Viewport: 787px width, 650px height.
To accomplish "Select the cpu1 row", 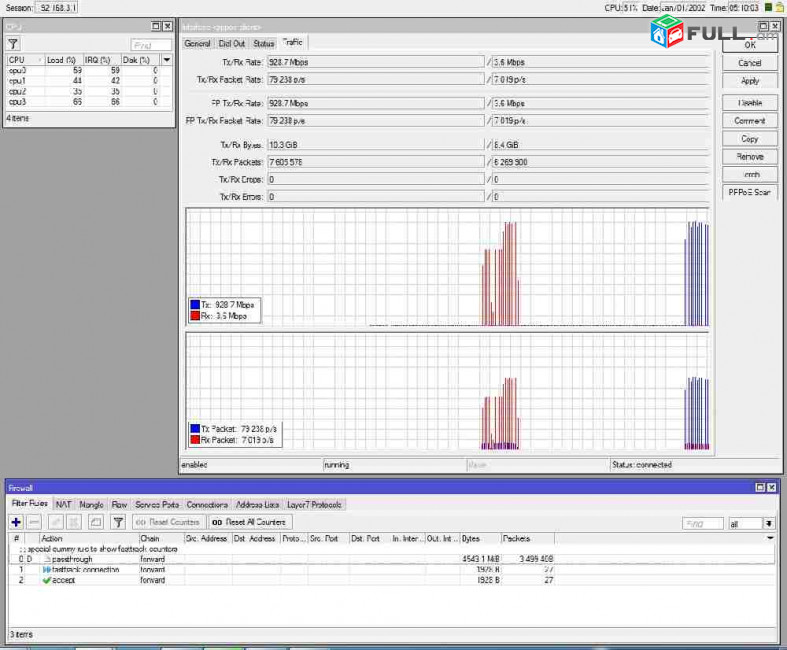I will (x=89, y=81).
